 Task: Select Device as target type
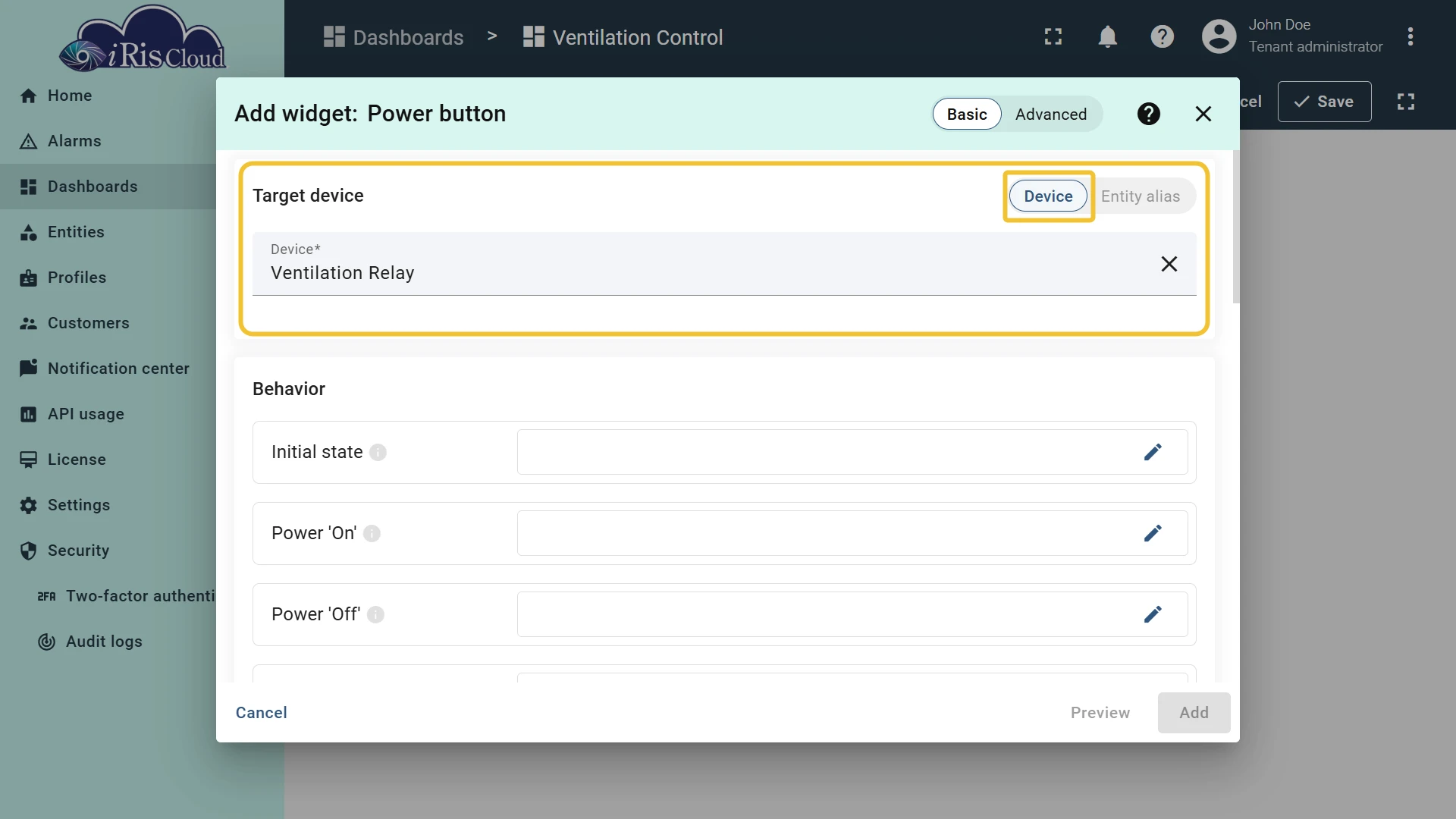1048,196
